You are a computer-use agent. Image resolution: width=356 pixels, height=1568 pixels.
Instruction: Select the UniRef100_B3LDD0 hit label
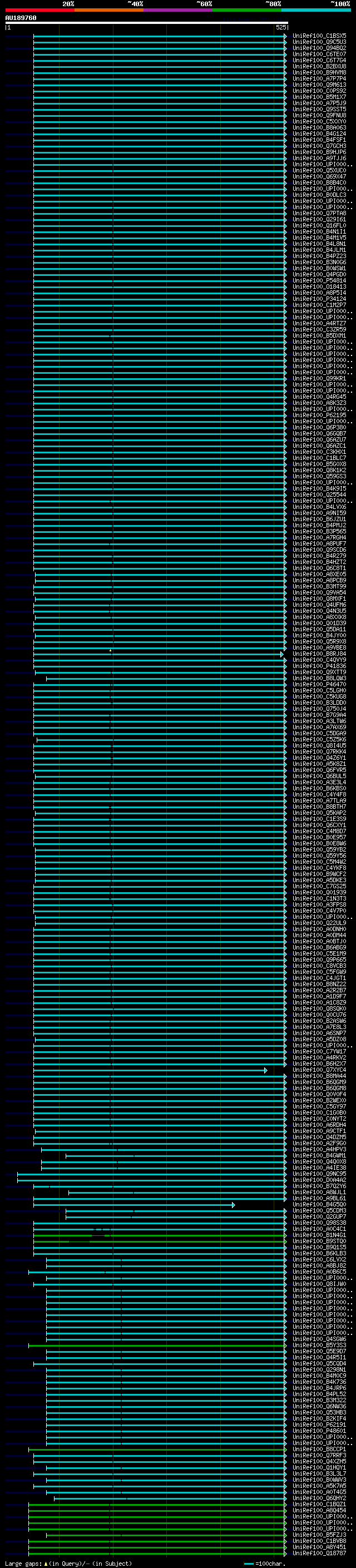[319, 703]
